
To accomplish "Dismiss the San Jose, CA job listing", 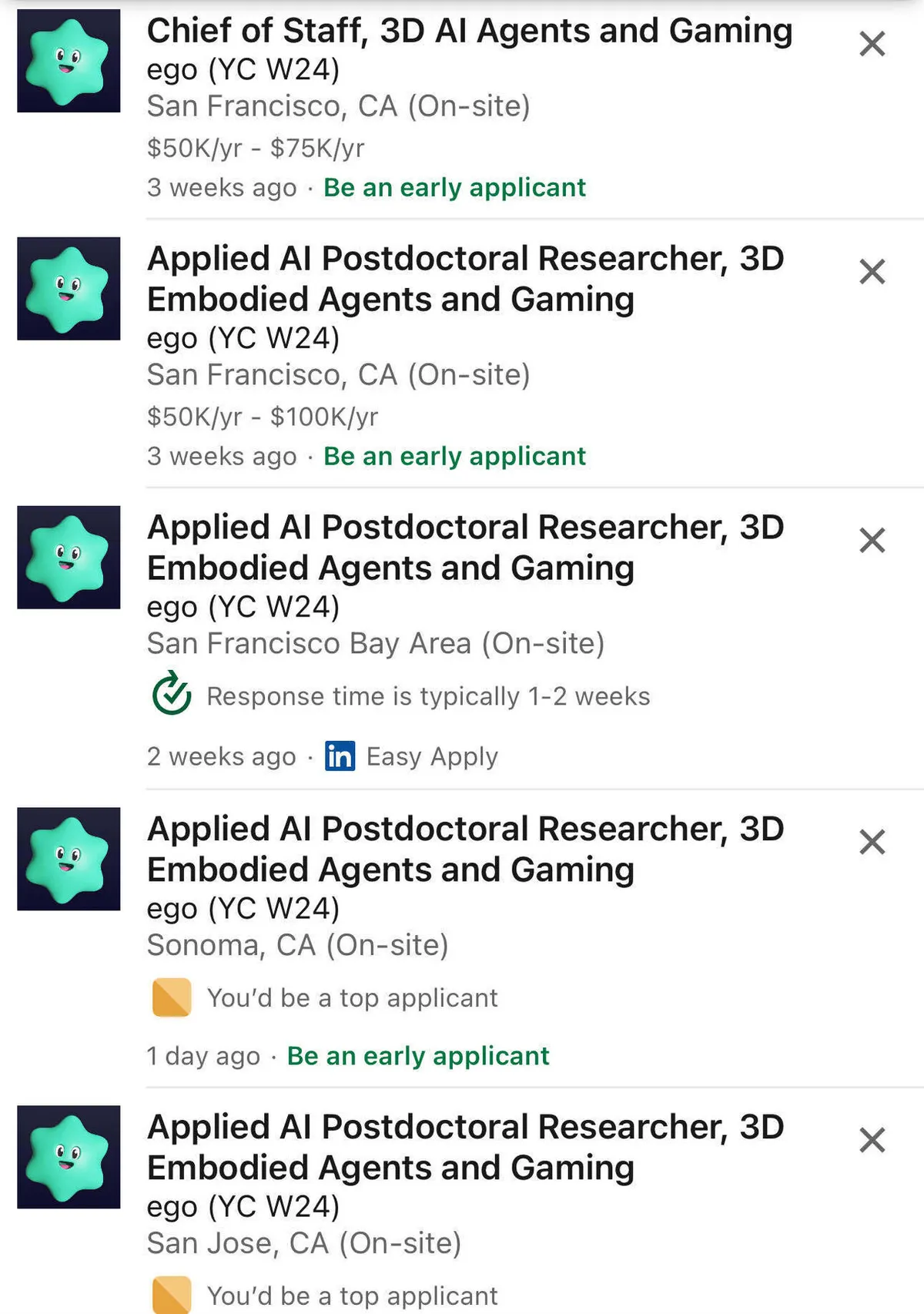I will (x=872, y=1140).
